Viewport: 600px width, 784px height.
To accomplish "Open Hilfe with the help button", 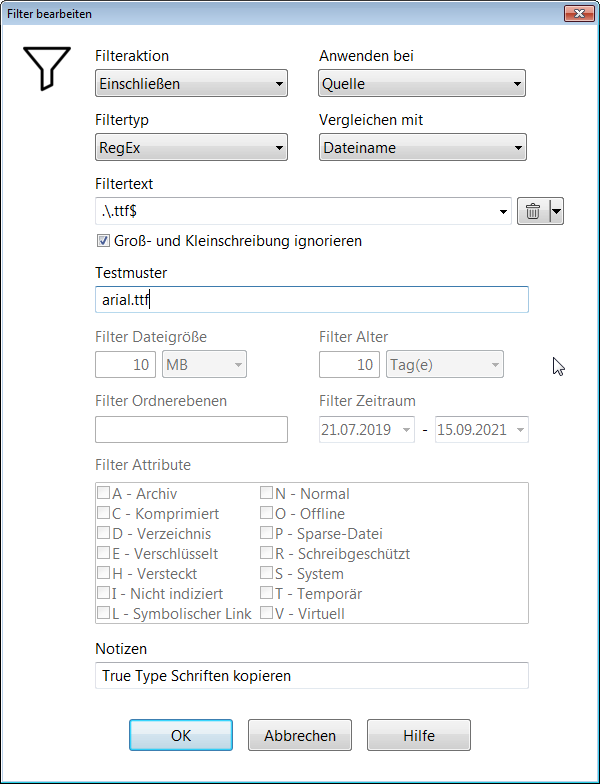I will point(418,735).
